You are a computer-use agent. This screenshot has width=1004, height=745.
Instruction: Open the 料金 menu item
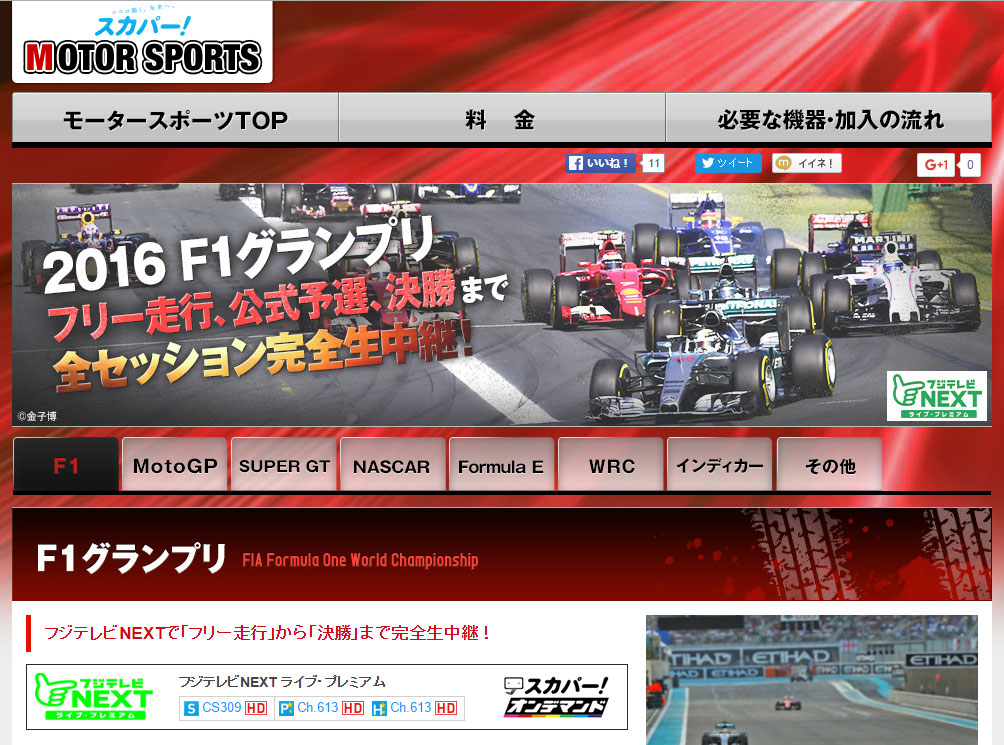(x=501, y=118)
